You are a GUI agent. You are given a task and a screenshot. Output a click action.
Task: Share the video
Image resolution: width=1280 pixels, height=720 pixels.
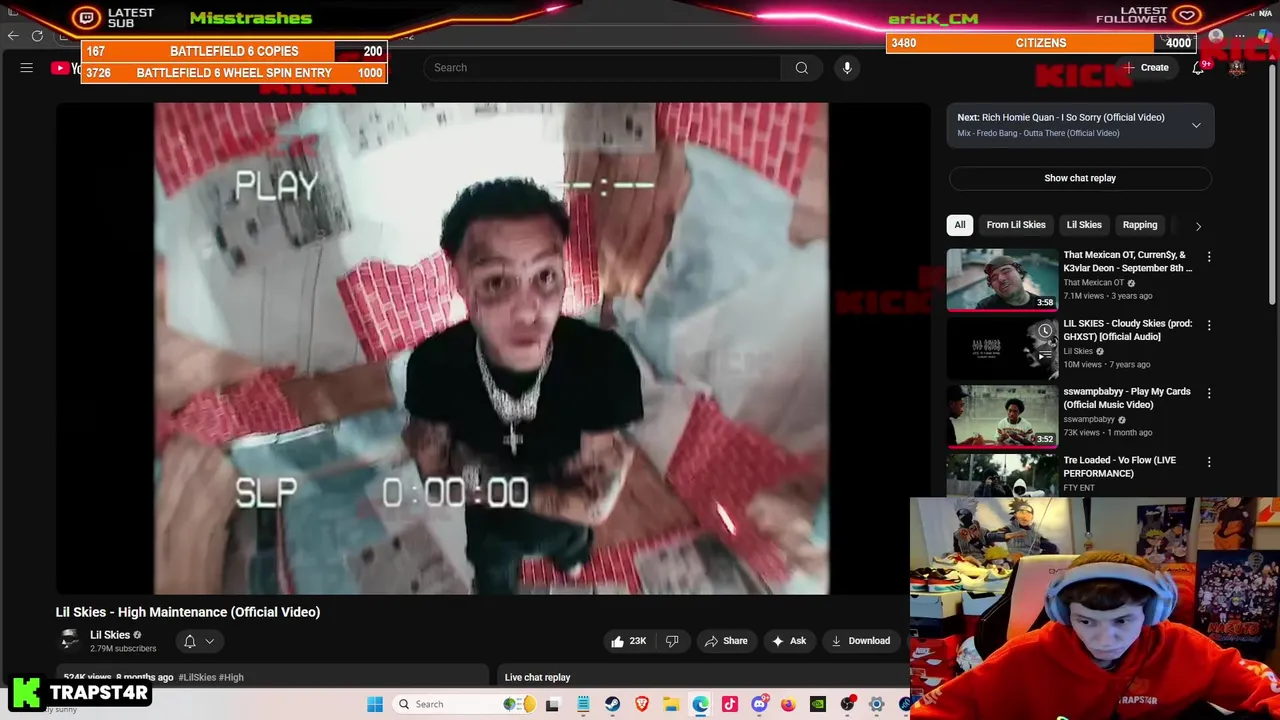pos(726,641)
